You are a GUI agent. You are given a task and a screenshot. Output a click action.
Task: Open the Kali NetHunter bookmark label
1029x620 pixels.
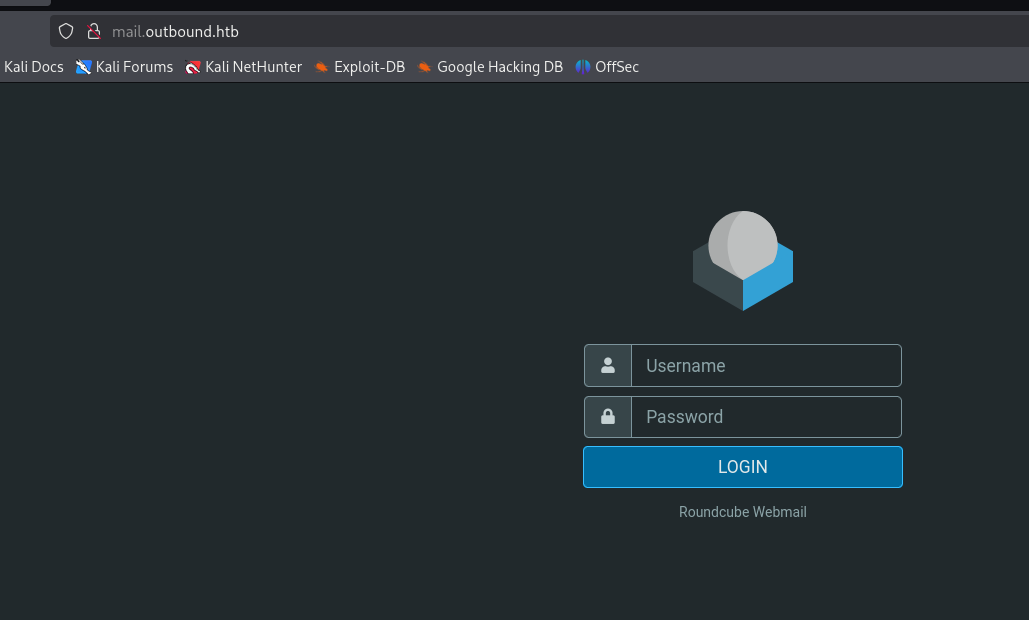point(253,67)
